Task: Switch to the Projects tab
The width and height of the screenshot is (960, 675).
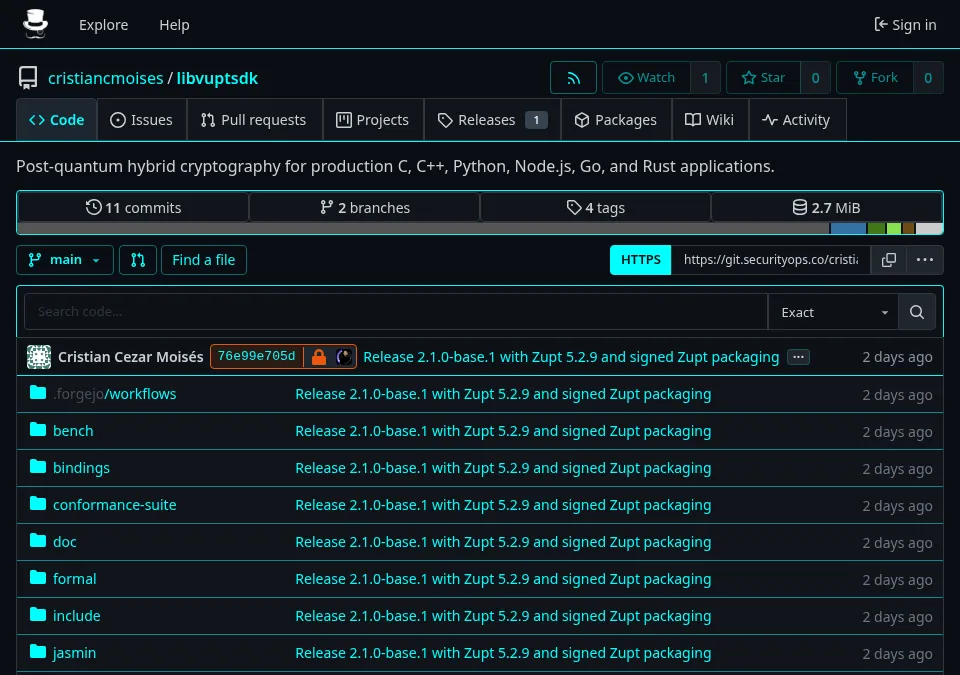Action: pyautogui.click(x=373, y=120)
